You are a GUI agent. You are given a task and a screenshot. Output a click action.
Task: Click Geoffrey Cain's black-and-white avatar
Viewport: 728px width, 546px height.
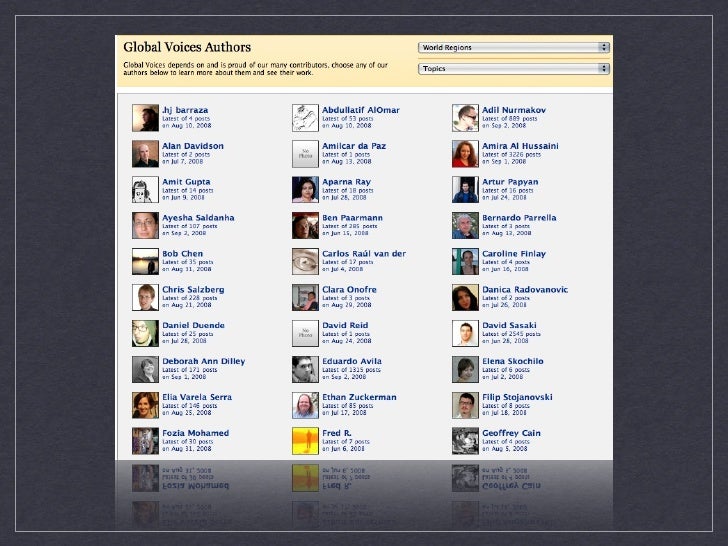465,441
